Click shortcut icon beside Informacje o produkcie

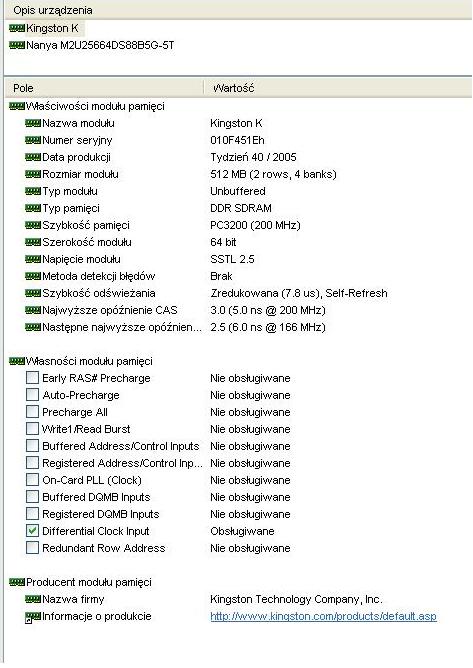click(x=33, y=616)
